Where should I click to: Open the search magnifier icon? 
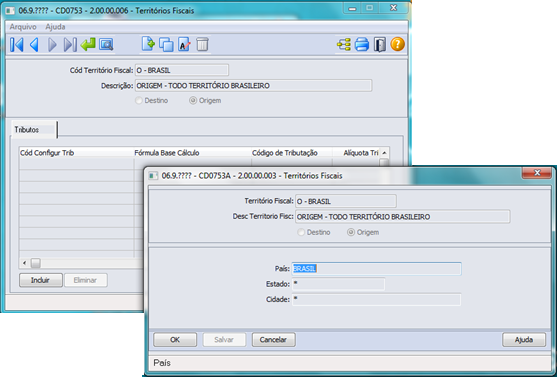[x=106, y=45]
